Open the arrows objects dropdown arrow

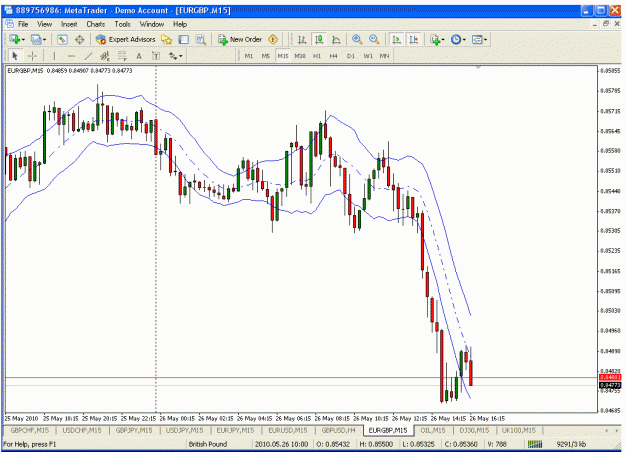tap(181, 56)
